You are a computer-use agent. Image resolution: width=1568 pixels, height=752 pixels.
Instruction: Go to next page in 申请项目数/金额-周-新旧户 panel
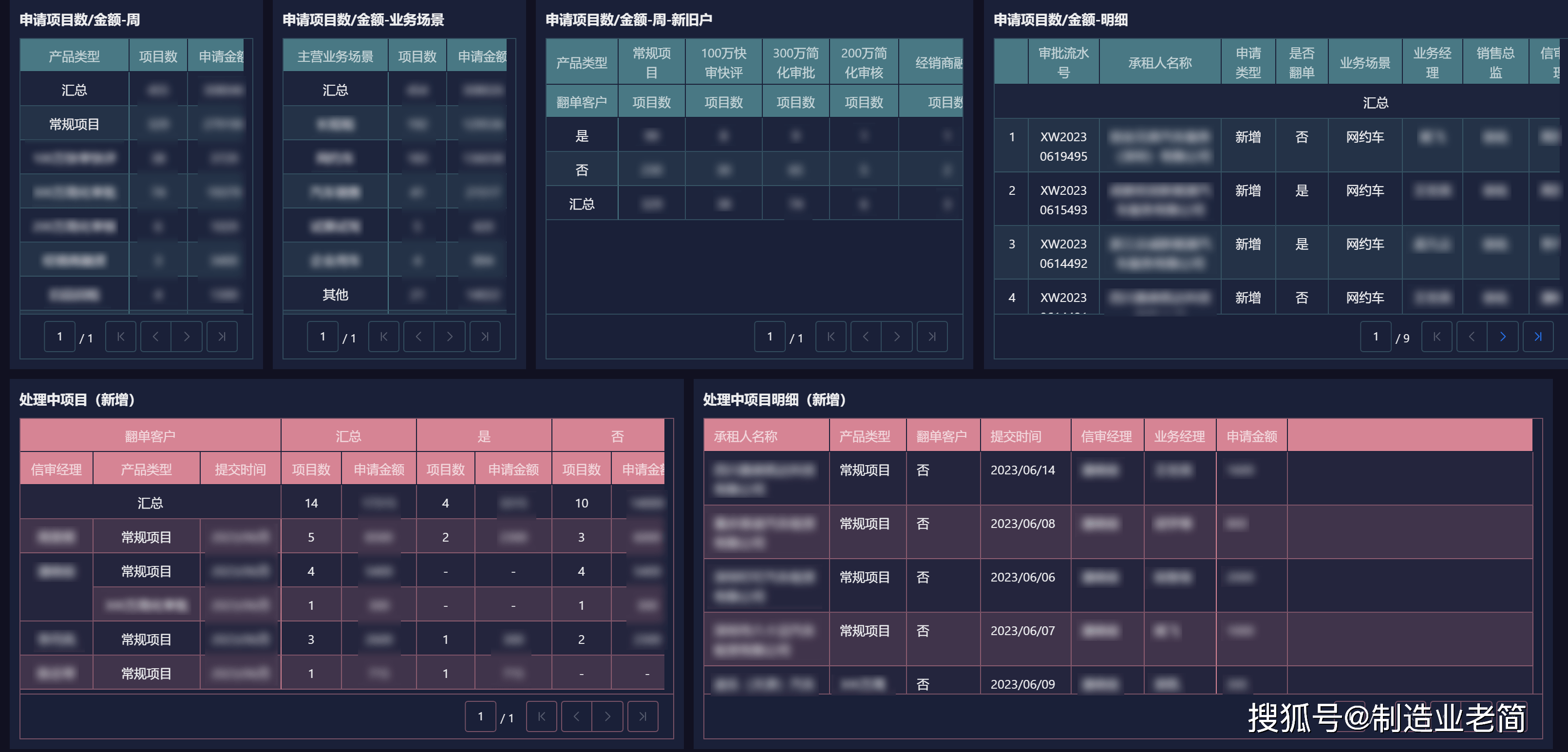pyautogui.click(x=897, y=337)
